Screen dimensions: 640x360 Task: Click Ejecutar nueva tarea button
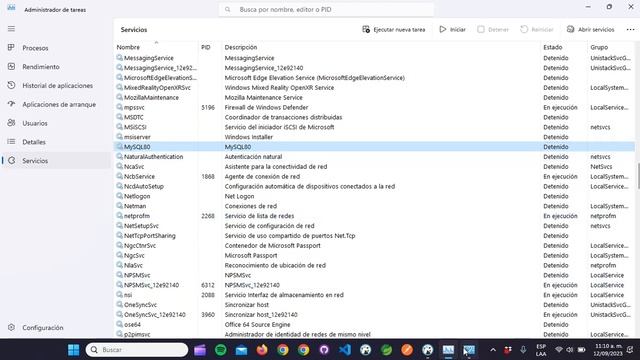point(394,29)
